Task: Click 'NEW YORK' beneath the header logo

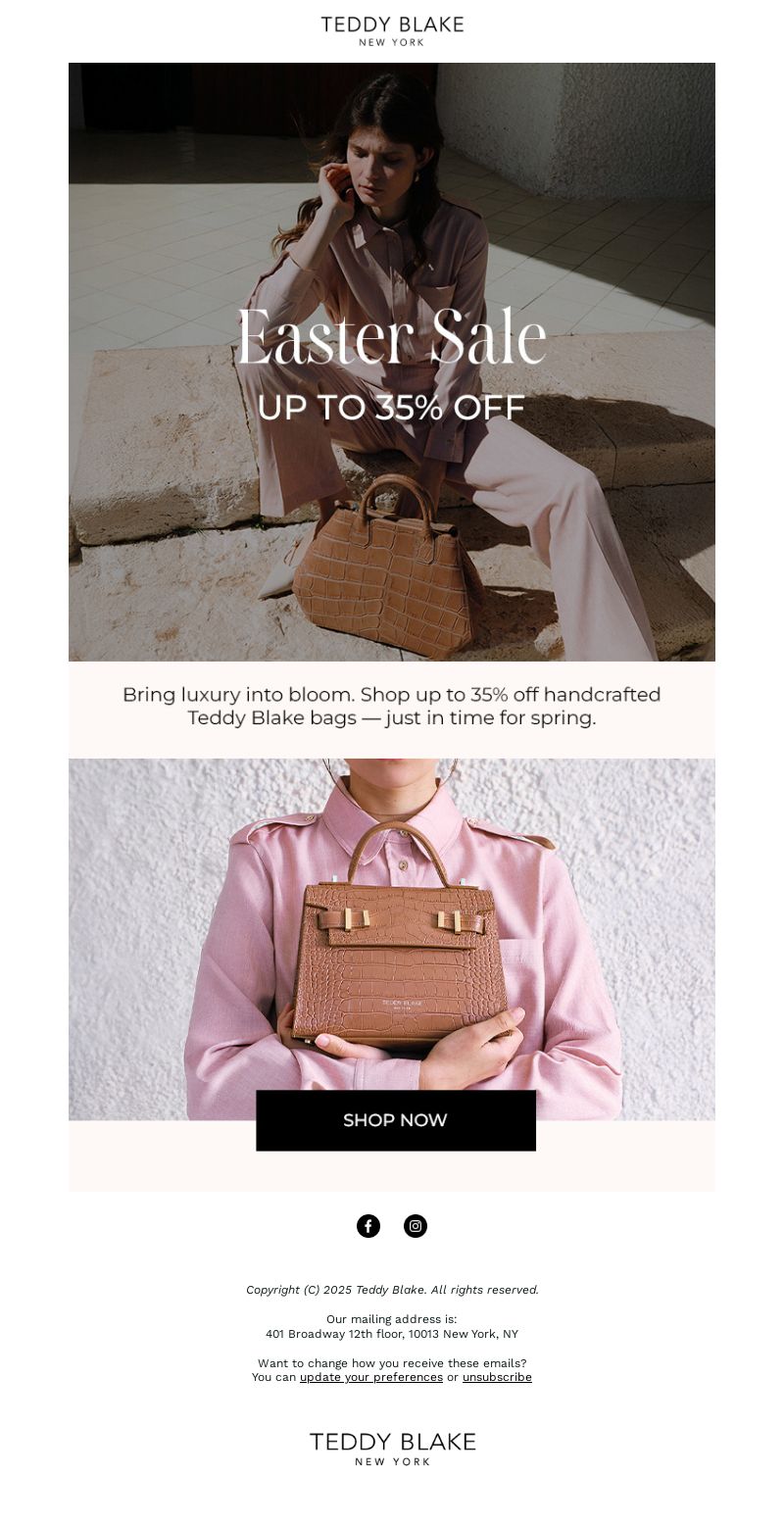Action: coord(392,43)
